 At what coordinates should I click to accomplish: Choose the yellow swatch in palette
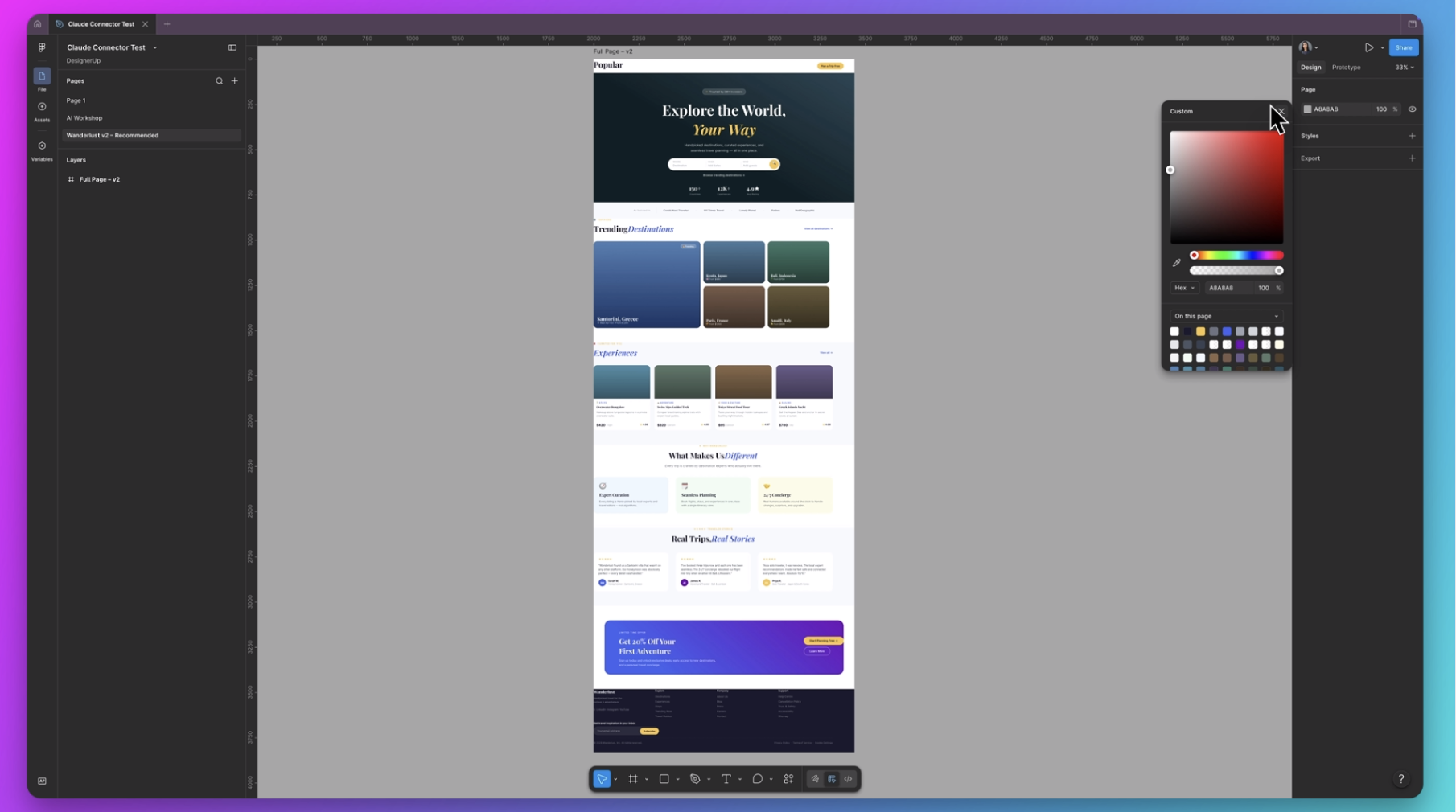1200,331
